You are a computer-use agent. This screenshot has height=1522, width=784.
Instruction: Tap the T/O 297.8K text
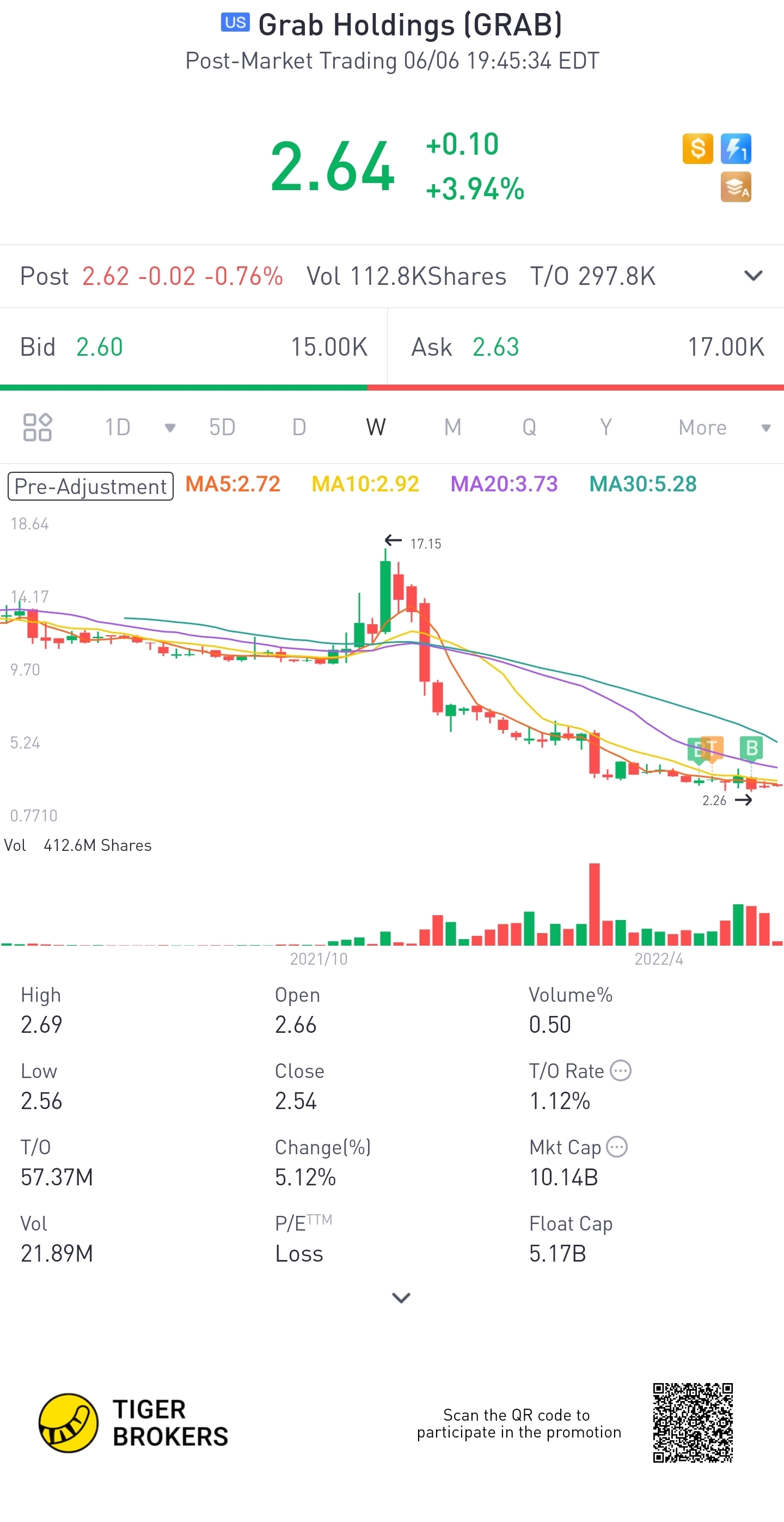(x=593, y=276)
